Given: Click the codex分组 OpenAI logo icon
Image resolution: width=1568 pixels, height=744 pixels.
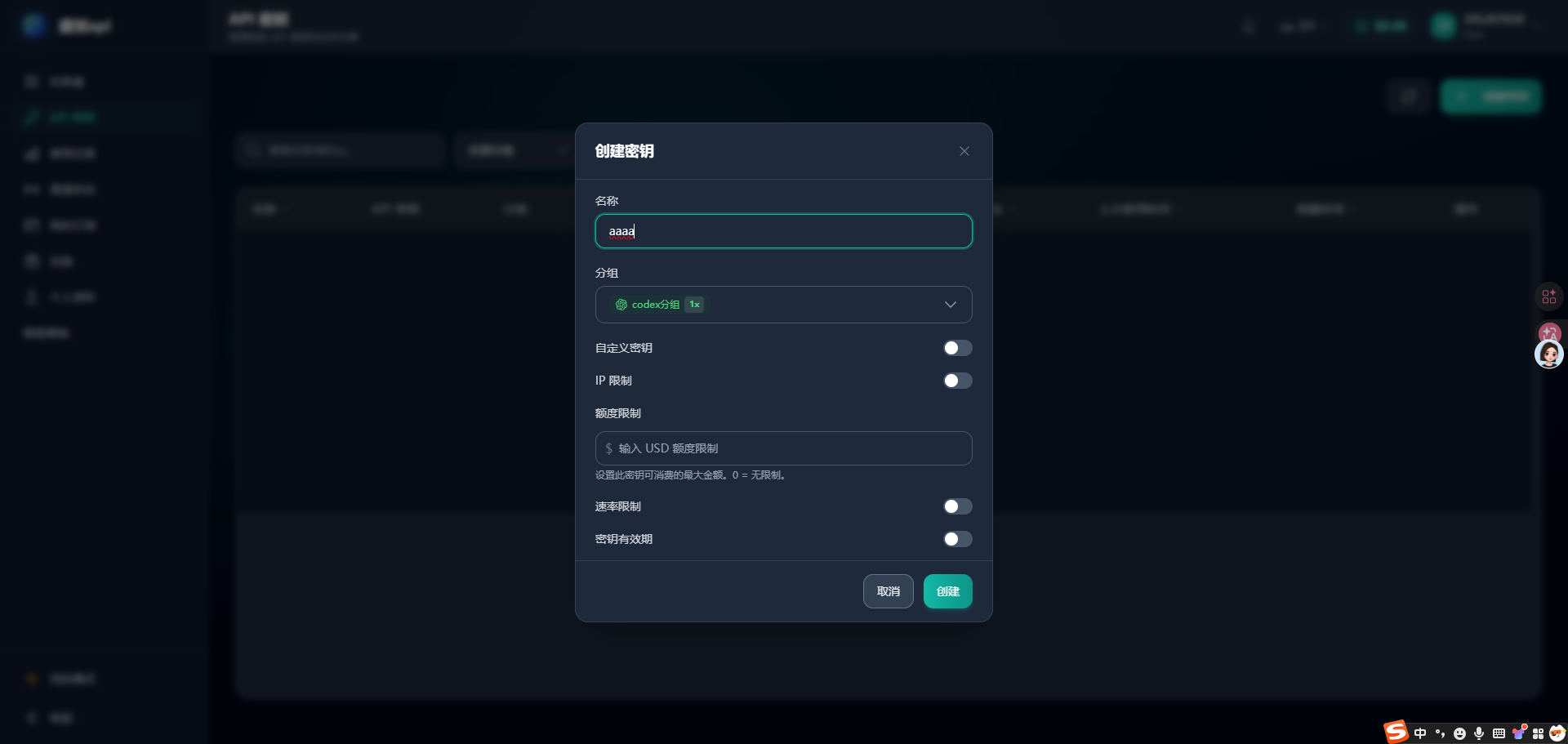Looking at the screenshot, I should [621, 305].
